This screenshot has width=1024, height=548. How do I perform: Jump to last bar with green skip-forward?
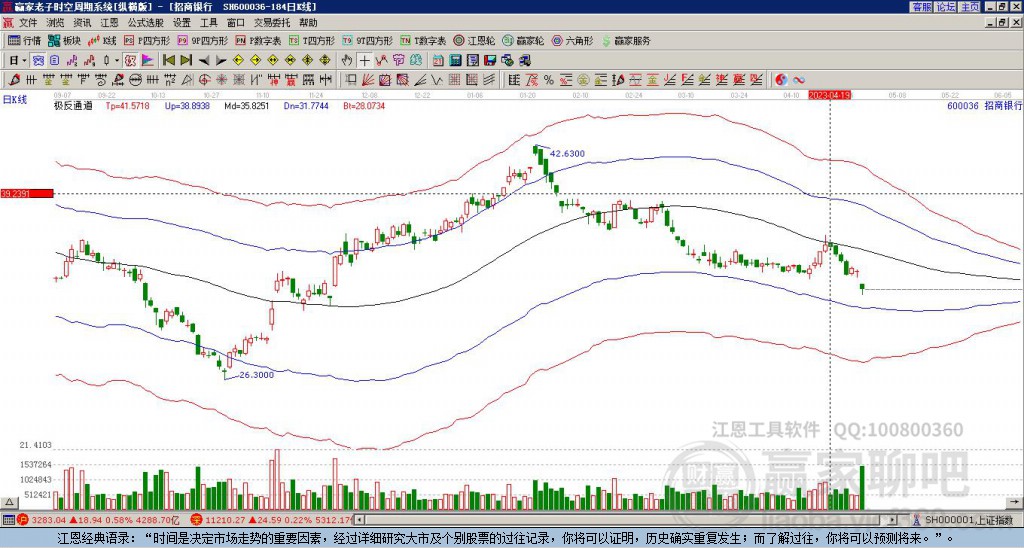[186, 61]
